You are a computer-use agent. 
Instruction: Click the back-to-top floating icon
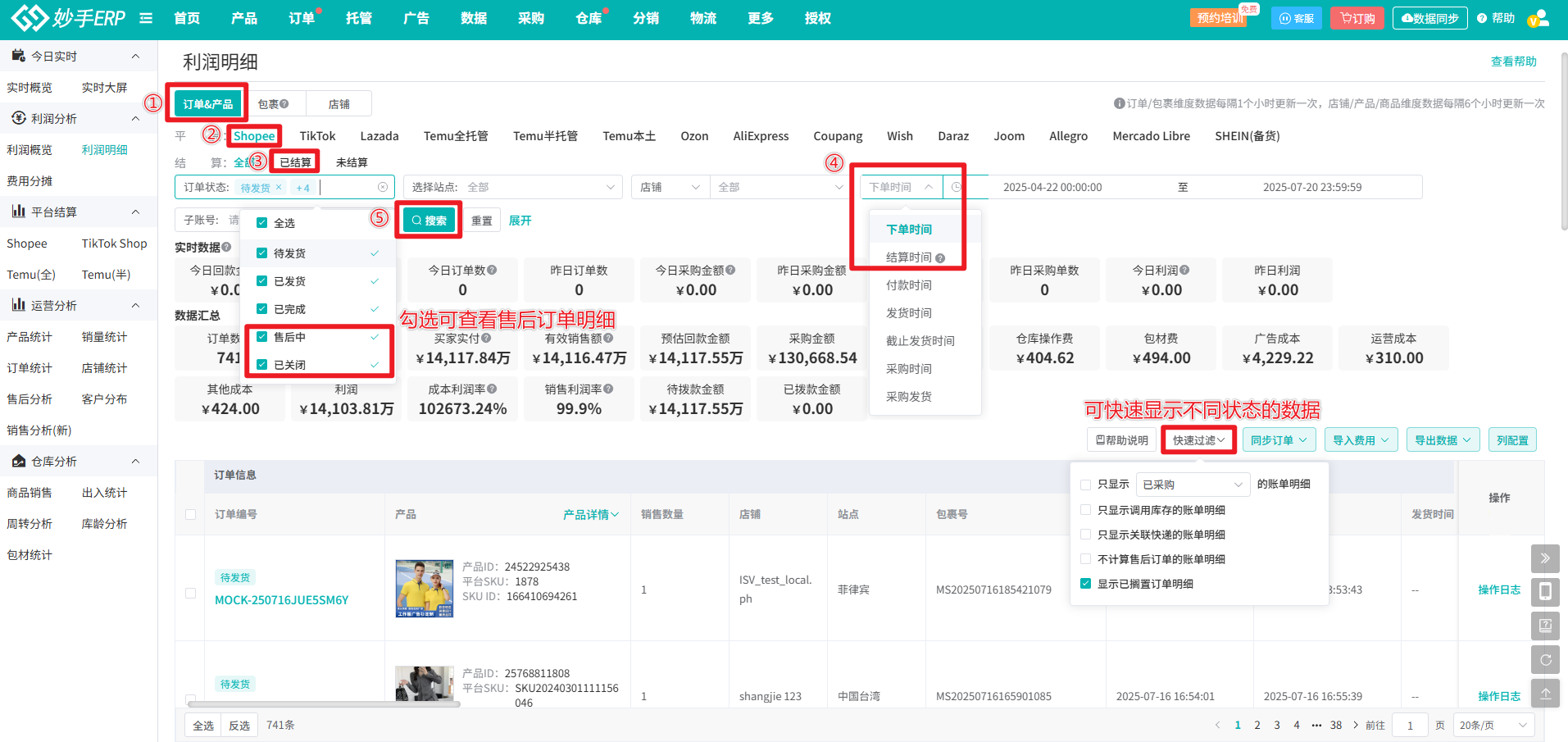point(1545,693)
